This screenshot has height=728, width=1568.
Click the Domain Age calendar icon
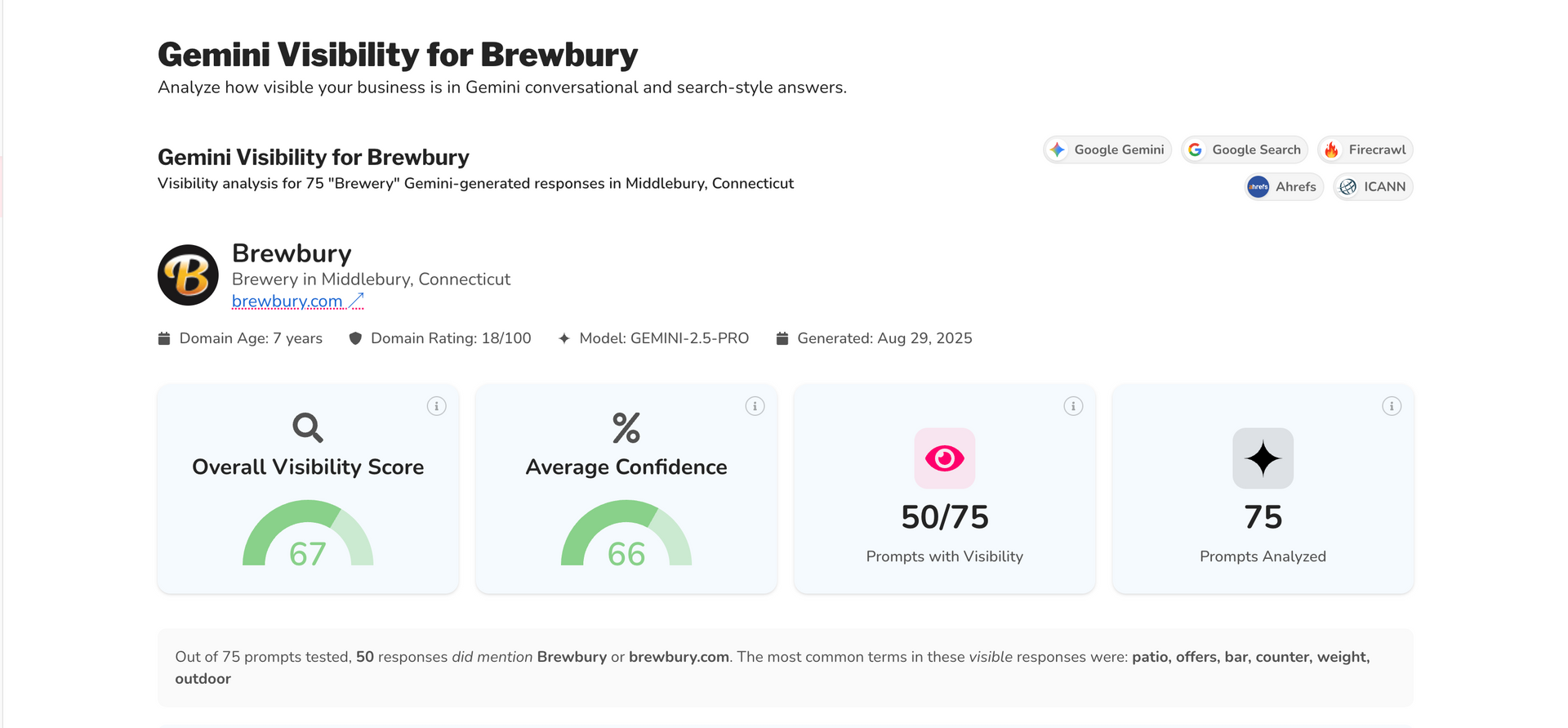tap(164, 338)
